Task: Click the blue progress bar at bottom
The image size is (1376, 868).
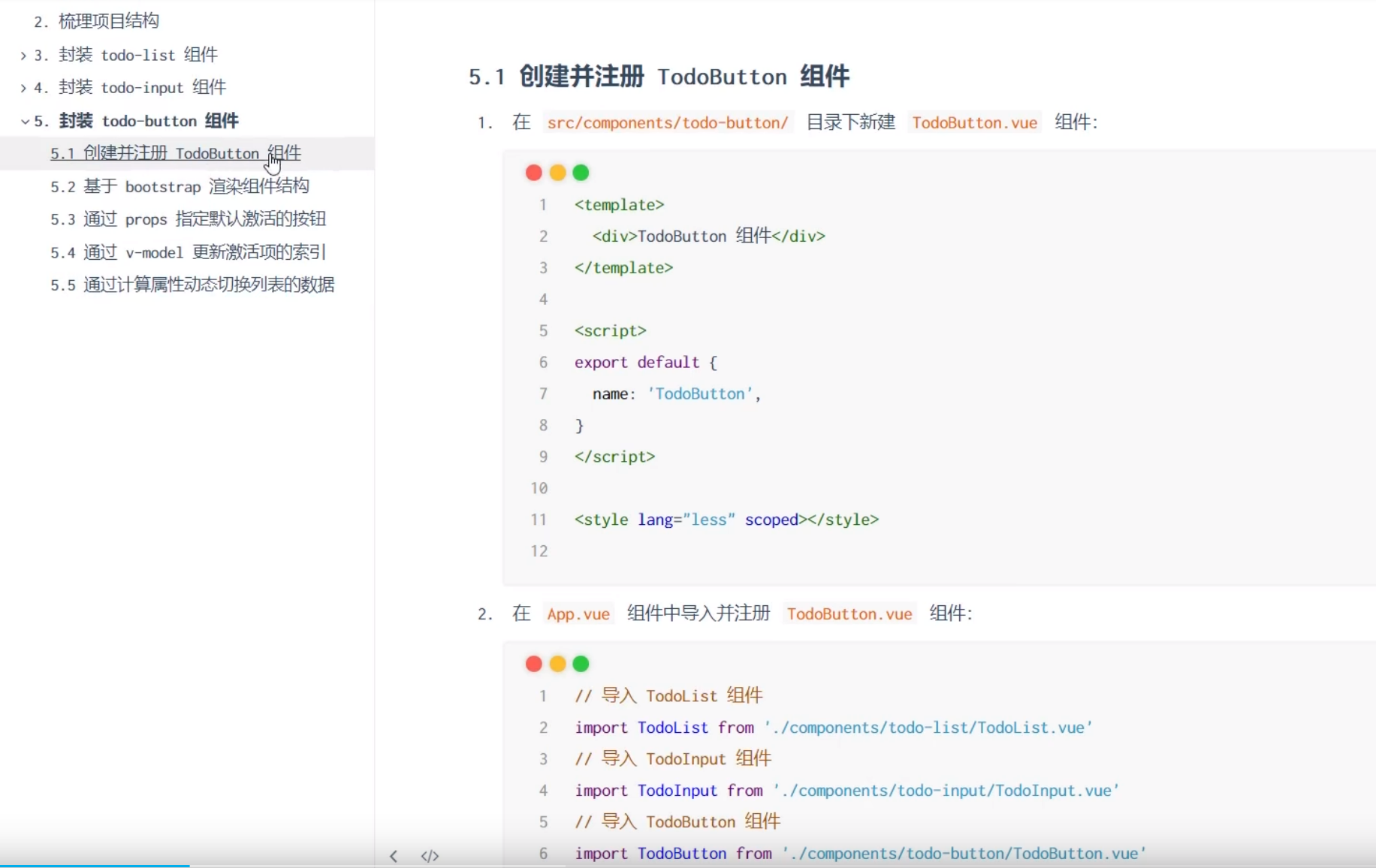Action: 95,866
